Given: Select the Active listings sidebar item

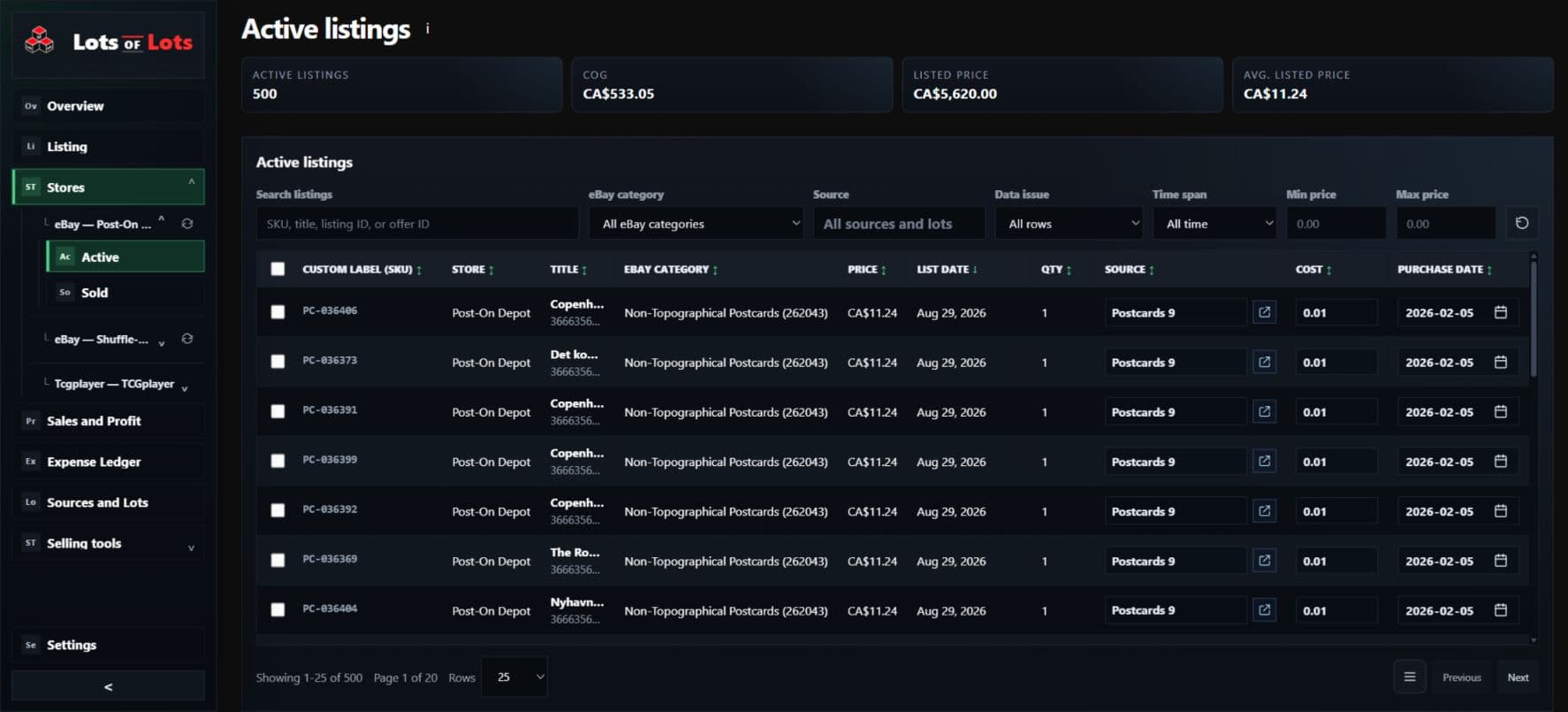Looking at the screenshot, I should [125, 256].
